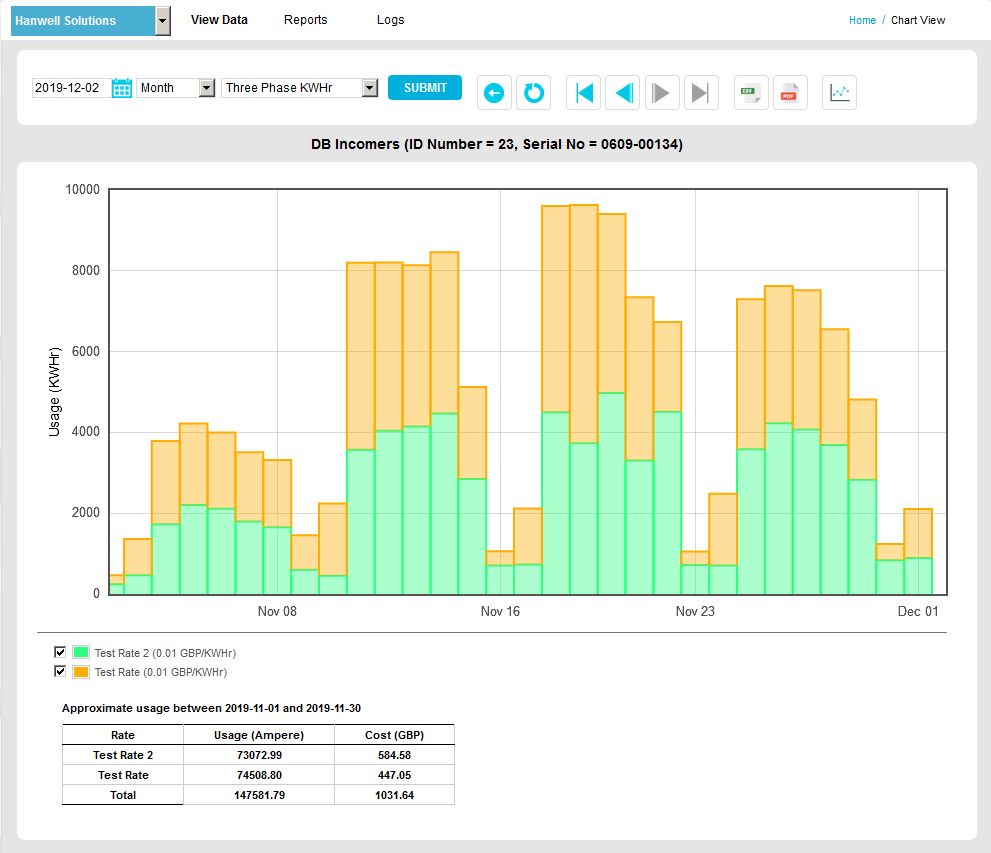Screen dimensions: 991x853
Task: Click the Dec 01 axis label
Action: [x=918, y=611]
